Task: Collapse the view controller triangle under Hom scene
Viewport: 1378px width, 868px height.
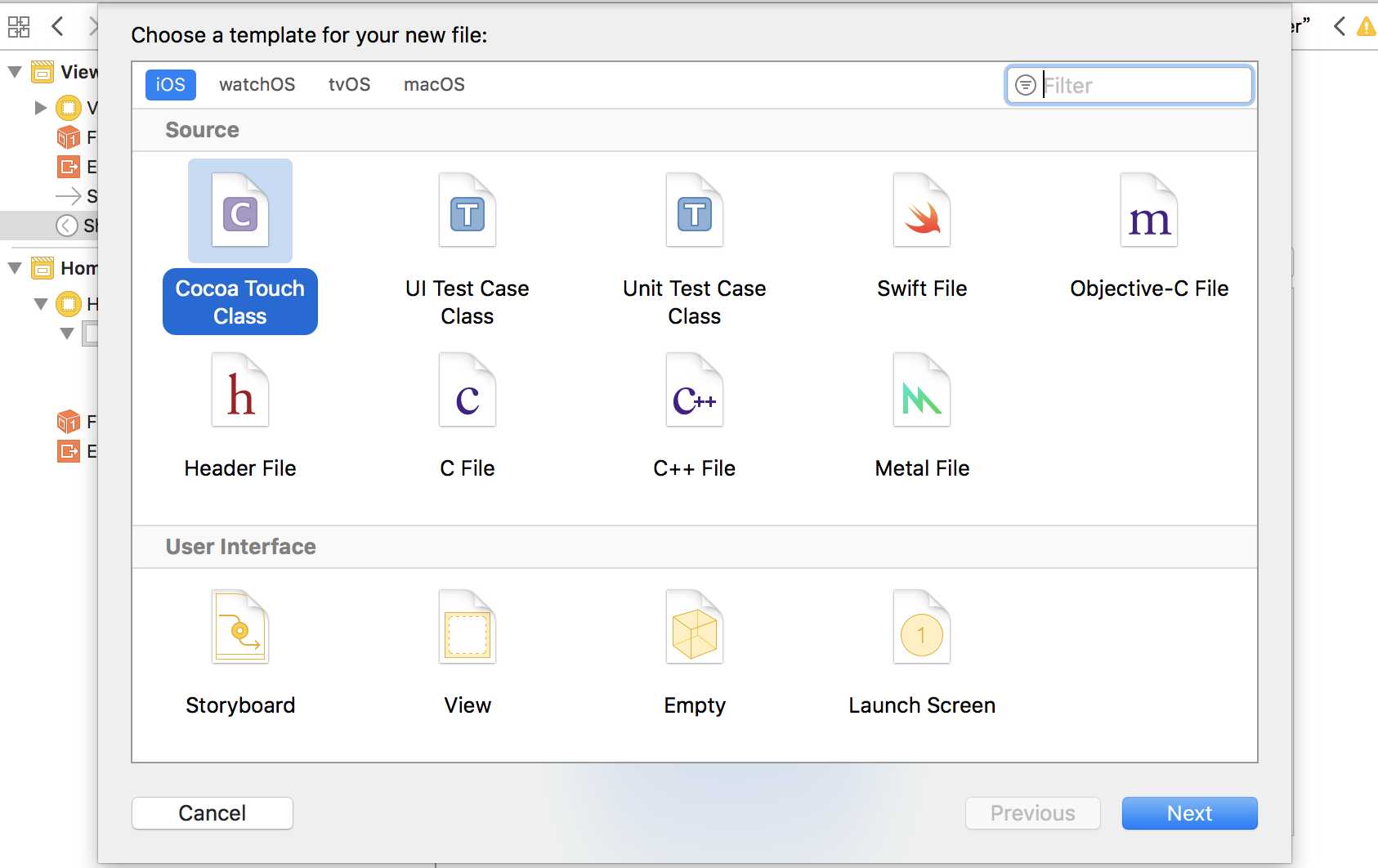Action: pyautogui.click(x=41, y=304)
